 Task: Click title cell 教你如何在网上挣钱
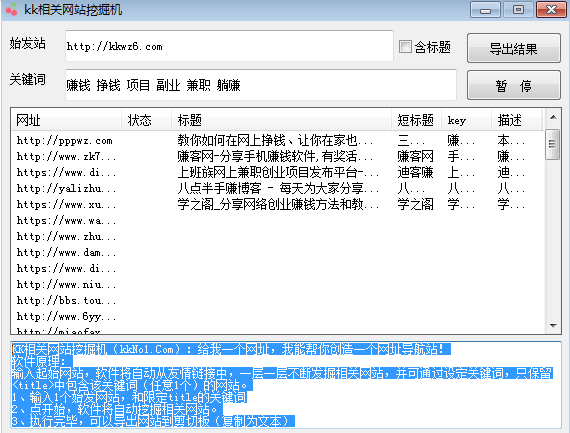(275, 140)
